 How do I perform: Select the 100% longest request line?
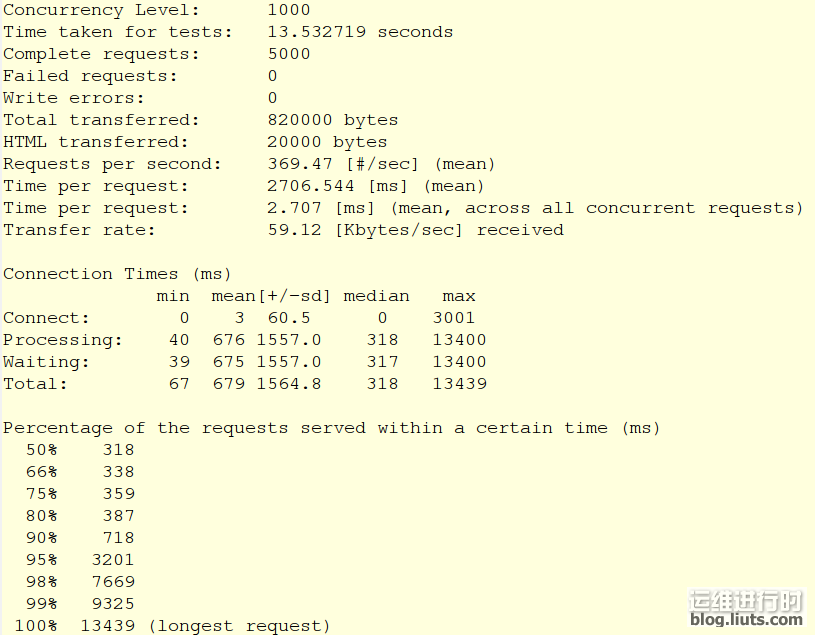[x=172, y=625]
